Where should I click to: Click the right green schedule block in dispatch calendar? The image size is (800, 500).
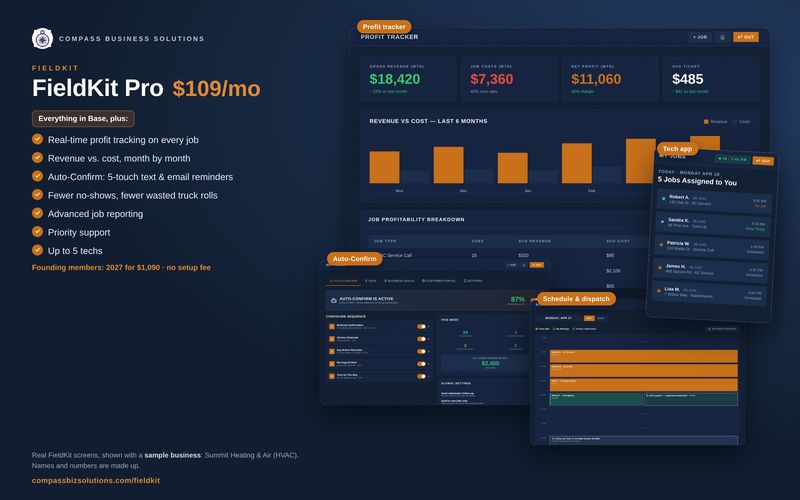[x=691, y=399]
